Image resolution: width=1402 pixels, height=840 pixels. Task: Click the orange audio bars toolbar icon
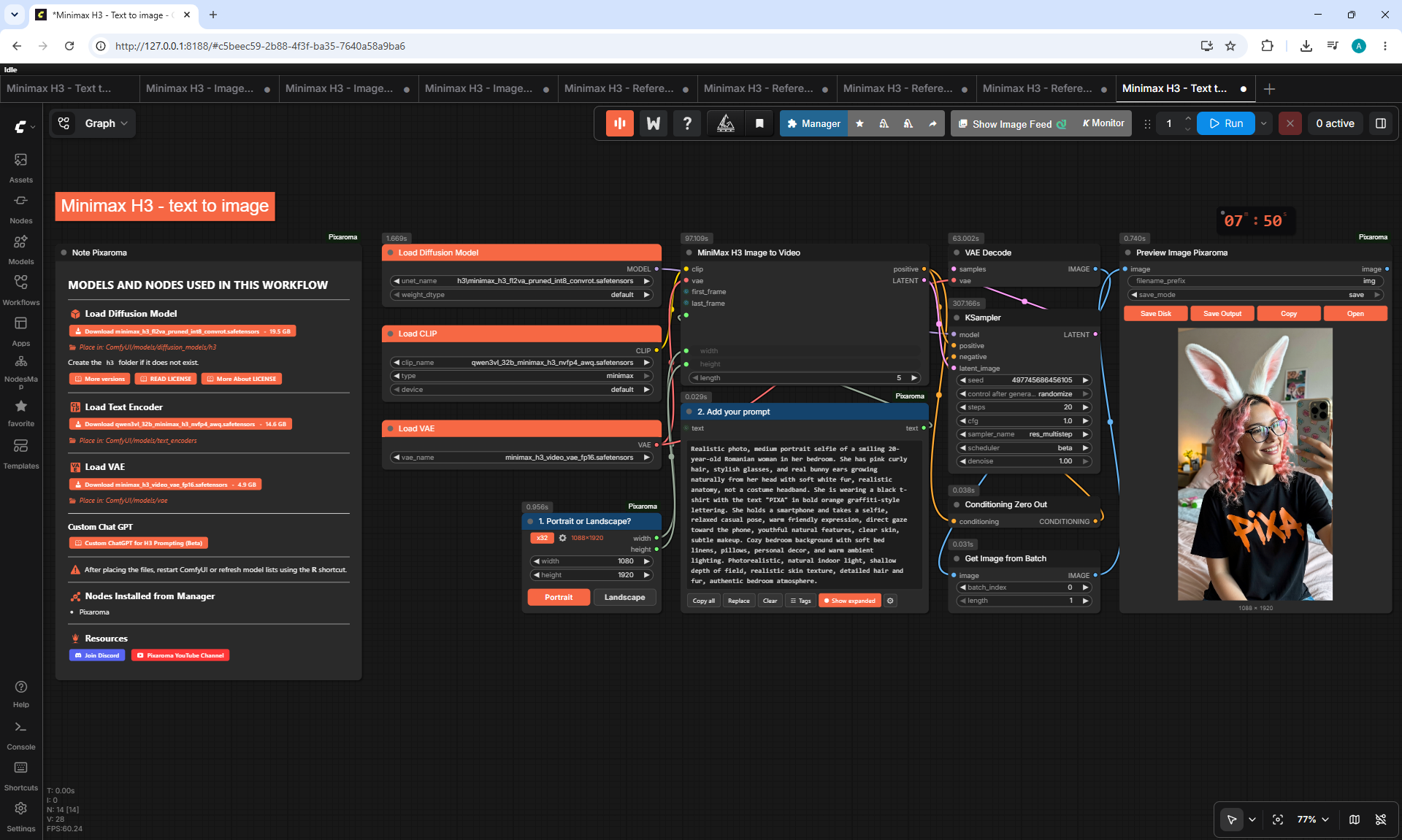(619, 123)
